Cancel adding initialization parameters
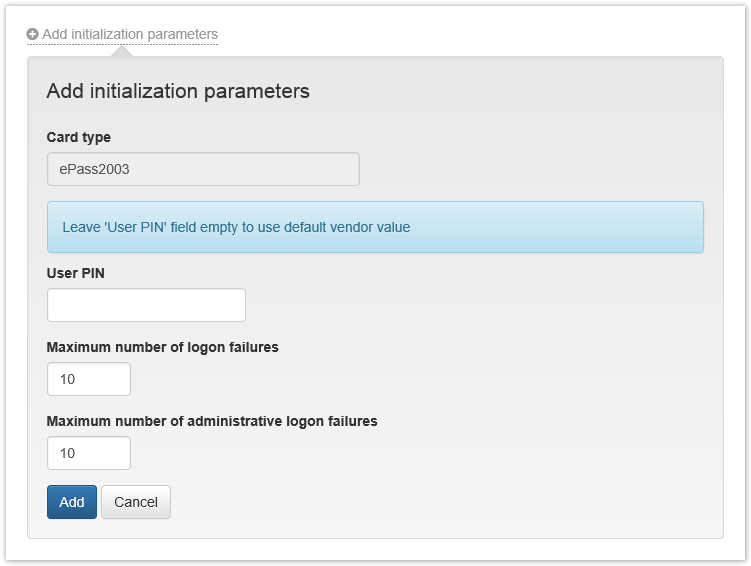Image resolution: width=751 pixels, height=566 pixels. [x=136, y=502]
